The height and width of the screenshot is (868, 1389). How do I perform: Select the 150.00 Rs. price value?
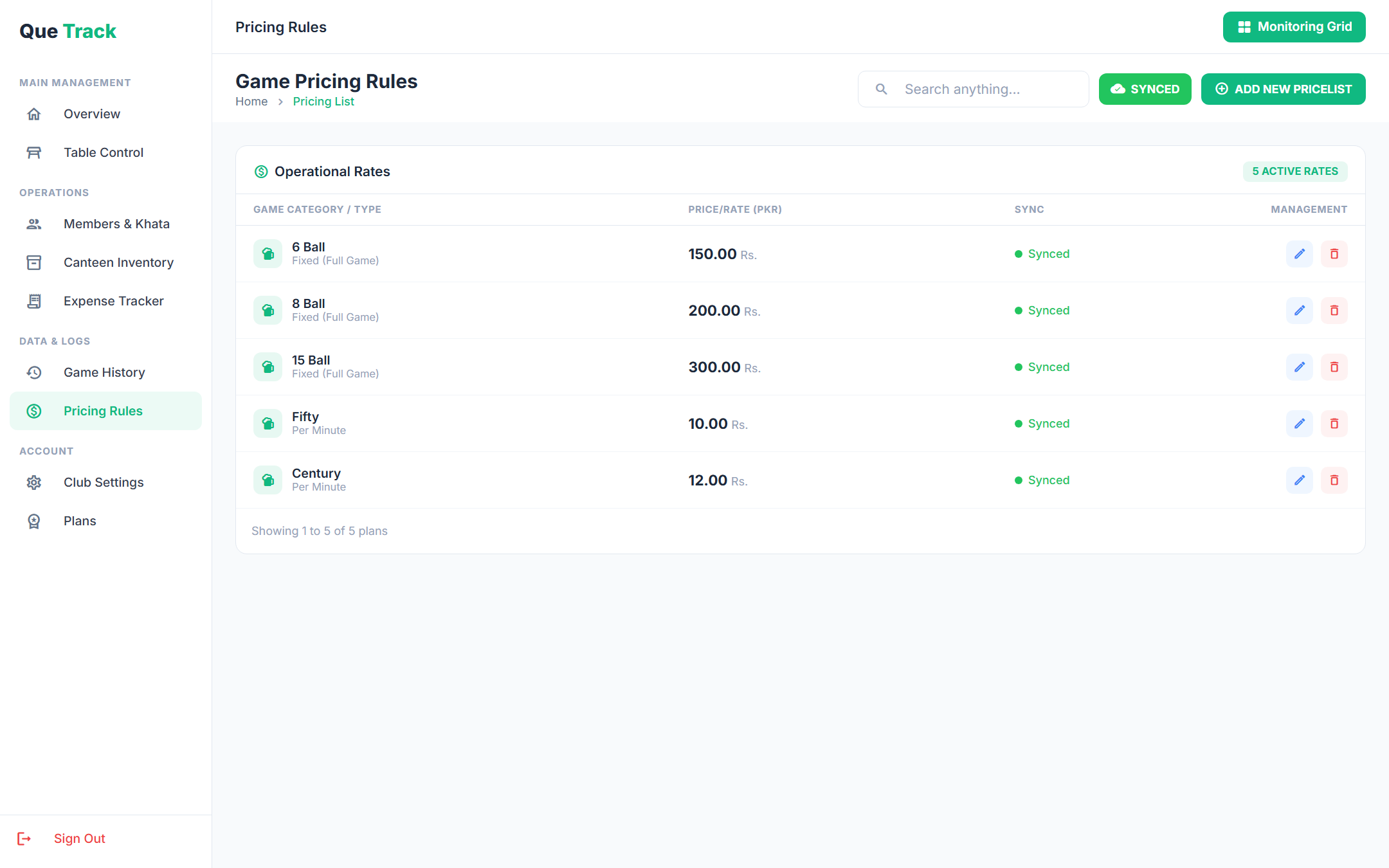click(722, 254)
